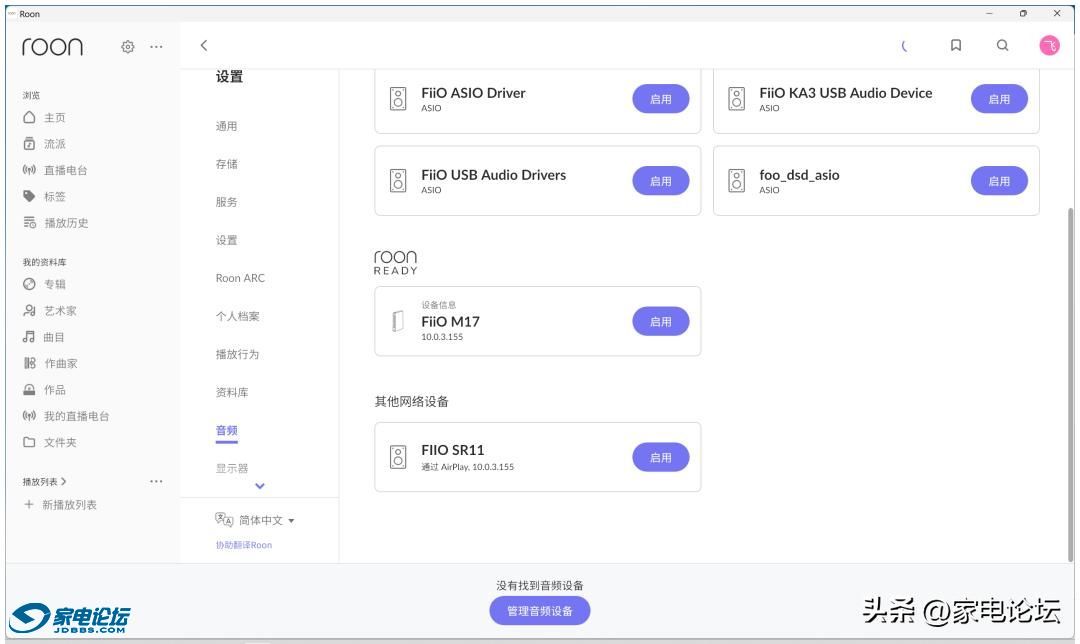The image size is (1080, 644).
Task: Click the composer icon beside 作曲家
Action: coord(29,363)
